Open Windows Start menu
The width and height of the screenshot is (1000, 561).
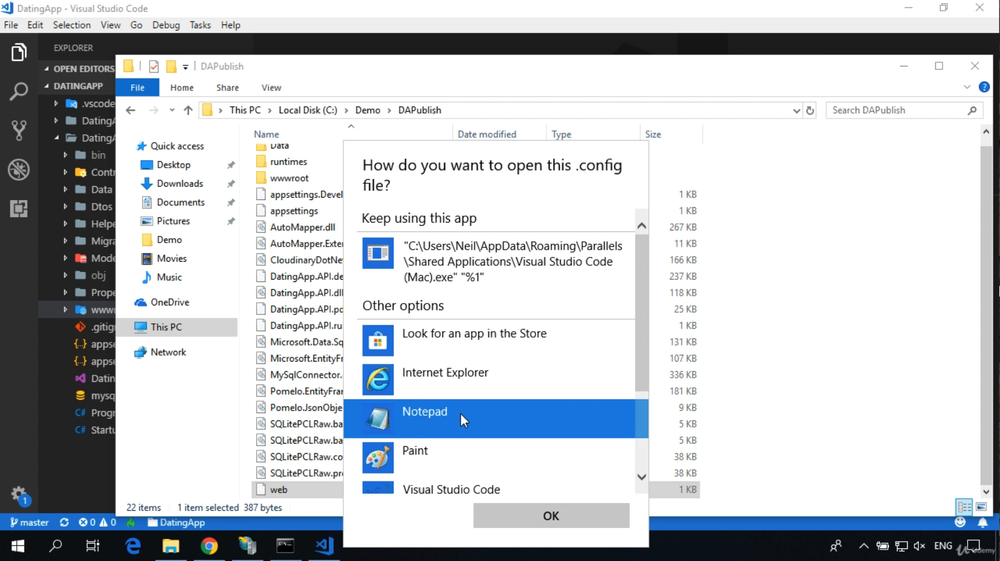pyautogui.click(x=18, y=546)
